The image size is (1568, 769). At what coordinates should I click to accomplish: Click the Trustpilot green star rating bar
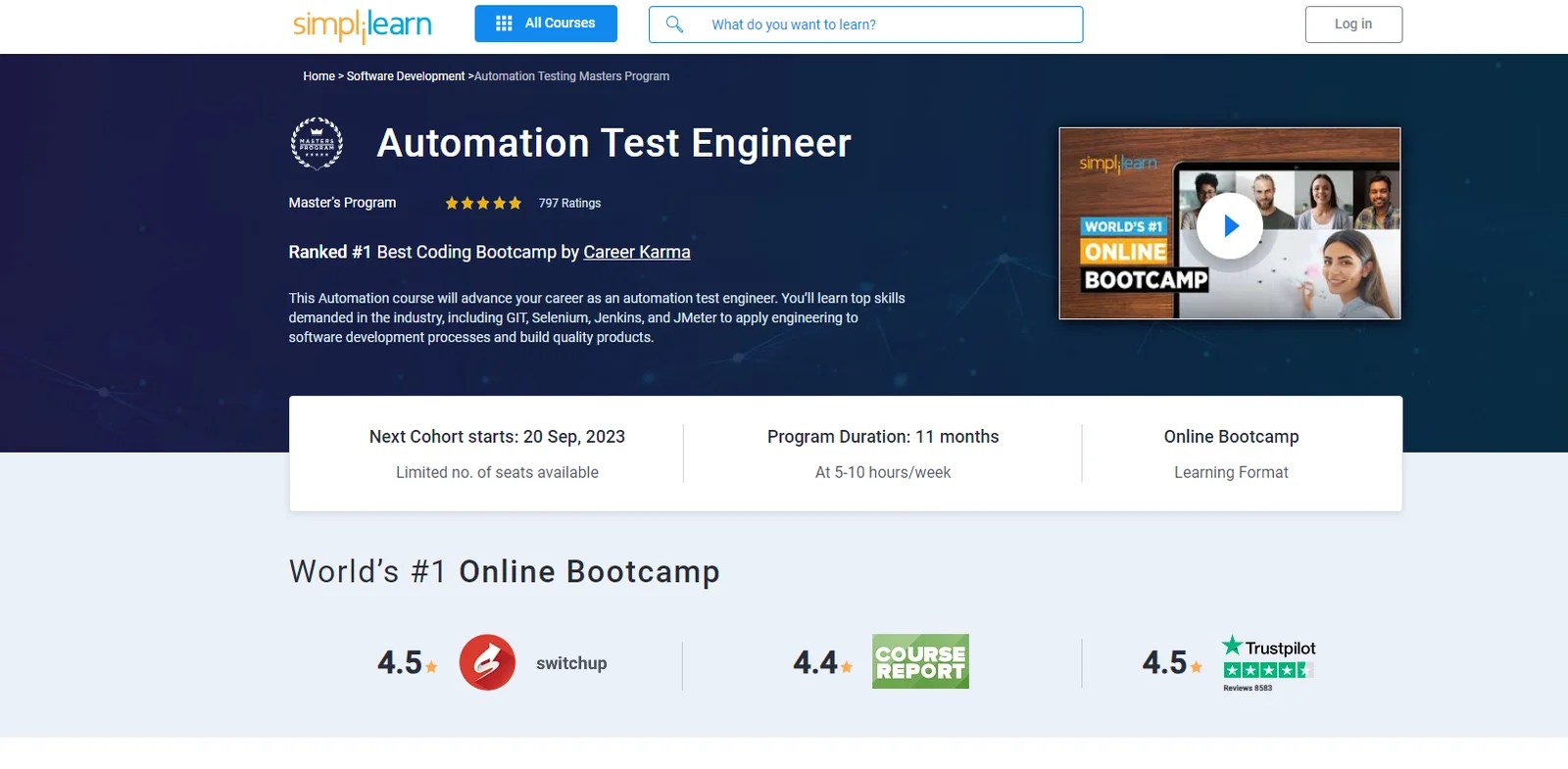[1268, 670]
